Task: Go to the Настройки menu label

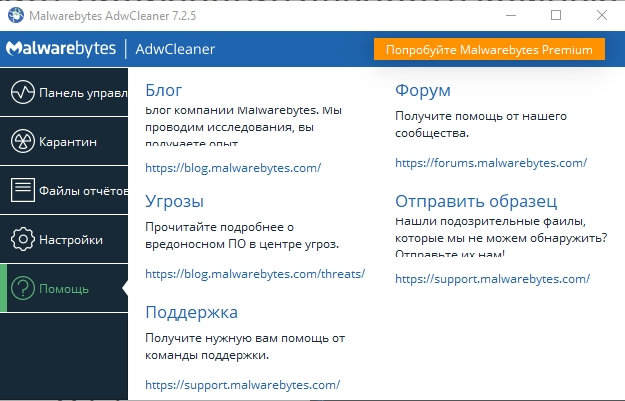Action: (71, 240)
